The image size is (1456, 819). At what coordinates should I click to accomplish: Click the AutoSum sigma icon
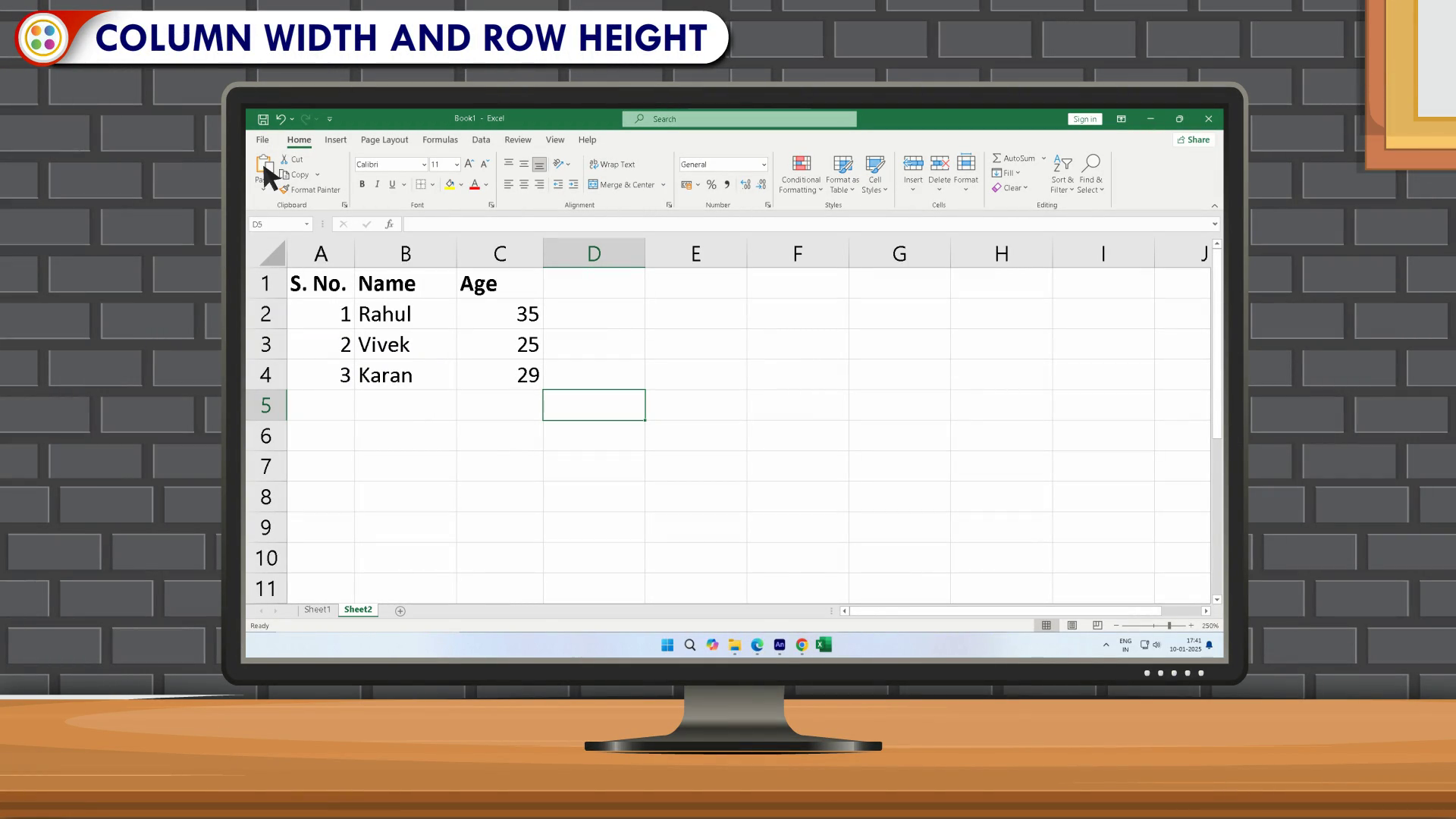pos(996,158)
